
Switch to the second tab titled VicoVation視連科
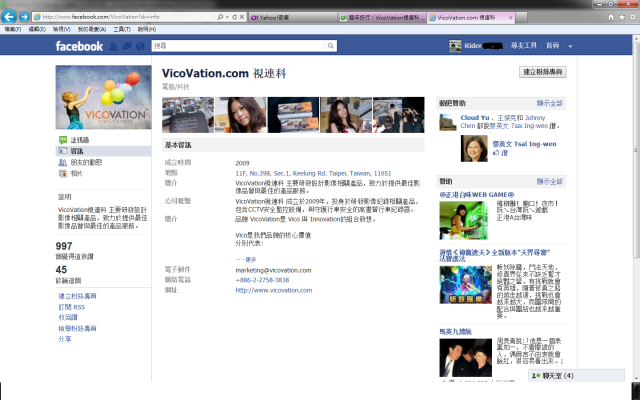point(382,18)
